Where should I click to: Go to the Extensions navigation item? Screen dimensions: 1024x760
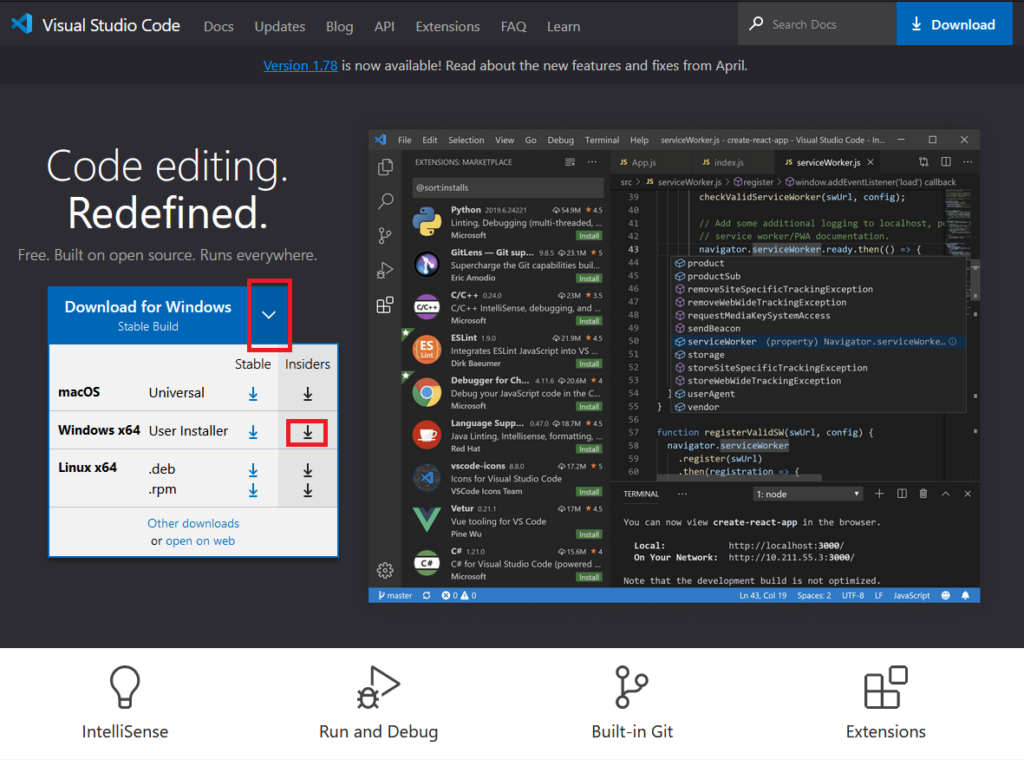[x=447, y=26]
